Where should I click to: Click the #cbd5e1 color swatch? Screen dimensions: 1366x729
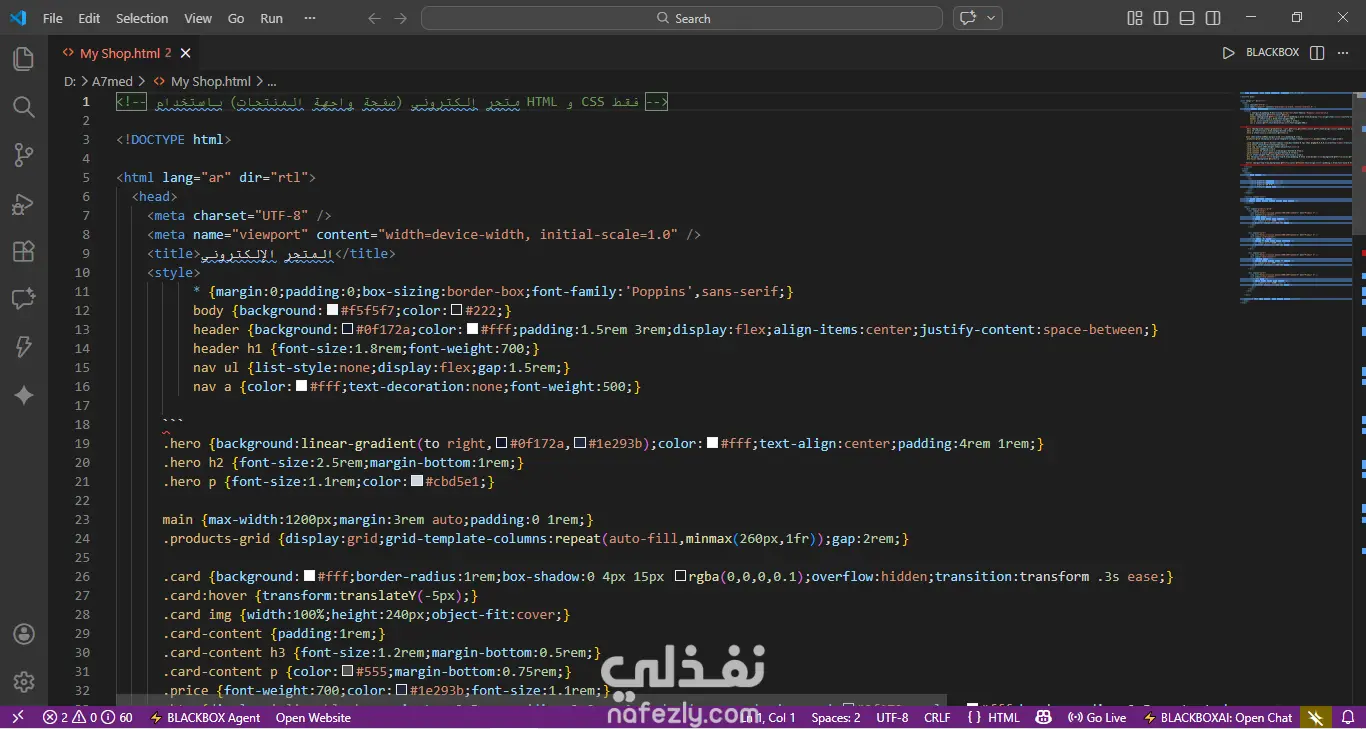tap(417, 481)
